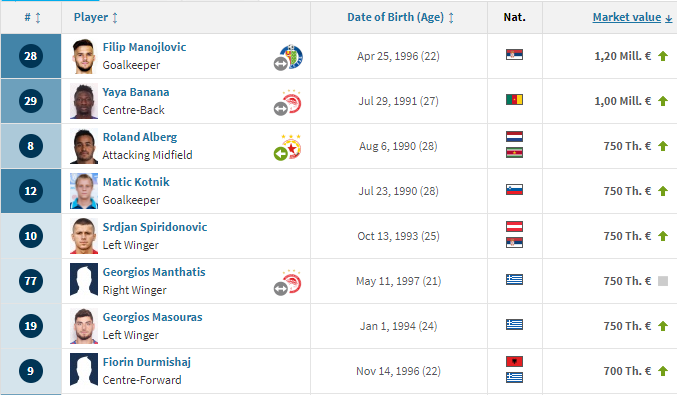Open Georgios Masouras profile link
The height and width of the screenshot is (395, 677).
click(152, 317)
